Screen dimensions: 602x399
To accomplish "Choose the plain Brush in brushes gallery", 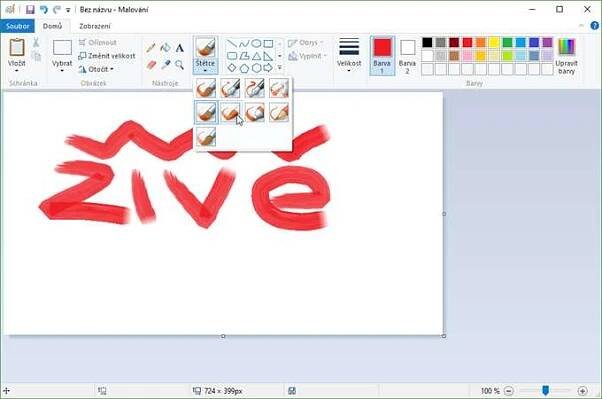I will (x=206, y=88).
